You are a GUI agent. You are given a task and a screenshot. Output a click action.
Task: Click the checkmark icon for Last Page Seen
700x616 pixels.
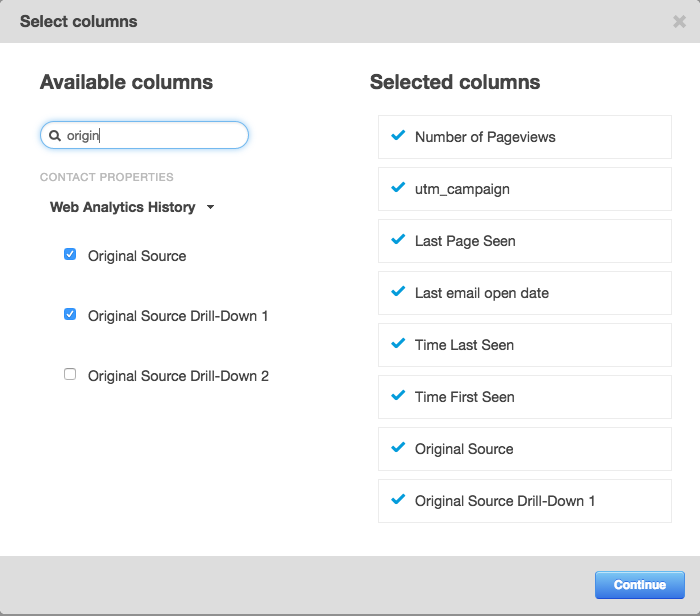399,240
